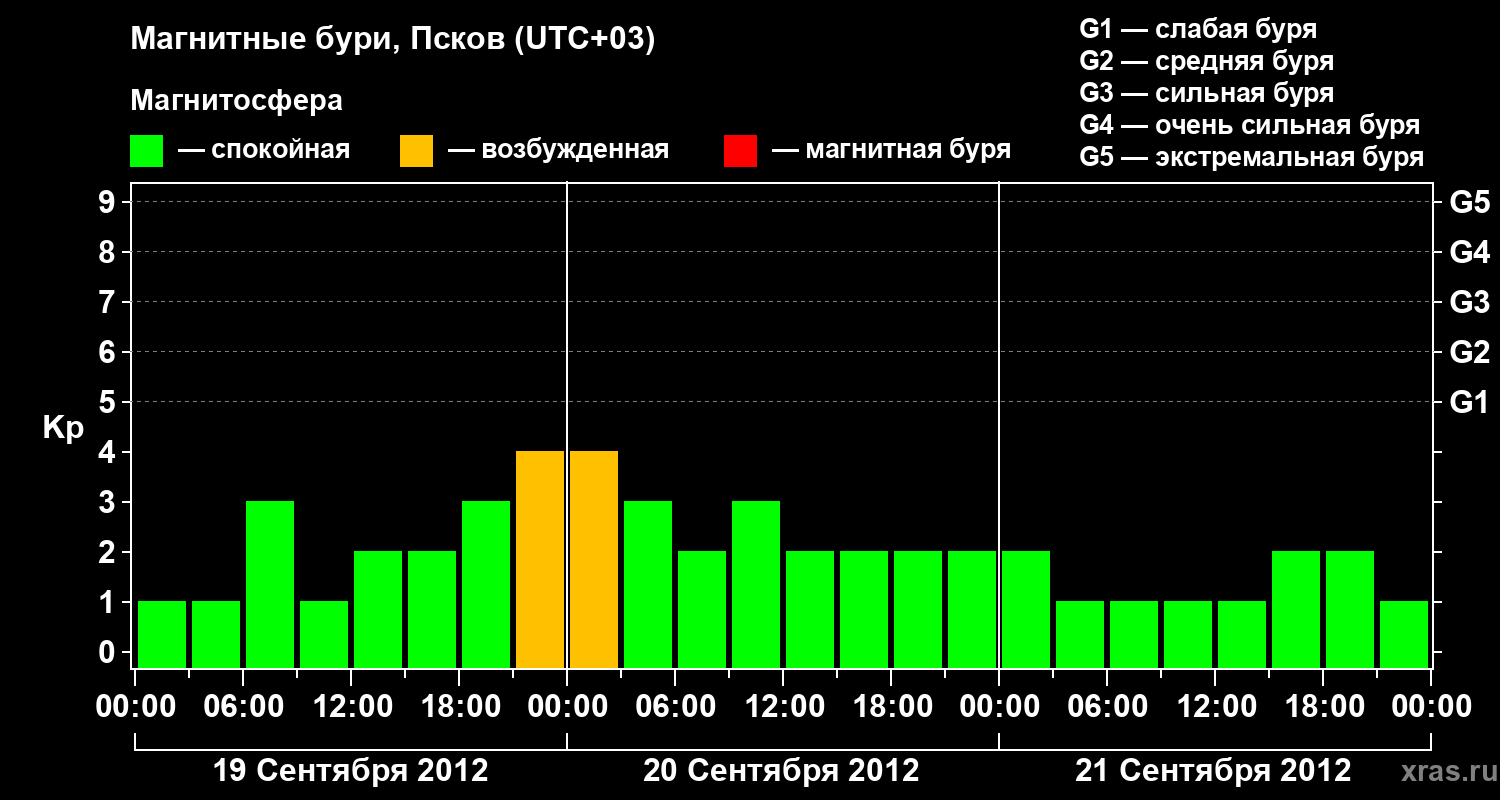Select the 'G5 — экстремальная буря' description line
Image resolution: width=1500 pixels, height=800 pixels.
(x=1251, y=157)
